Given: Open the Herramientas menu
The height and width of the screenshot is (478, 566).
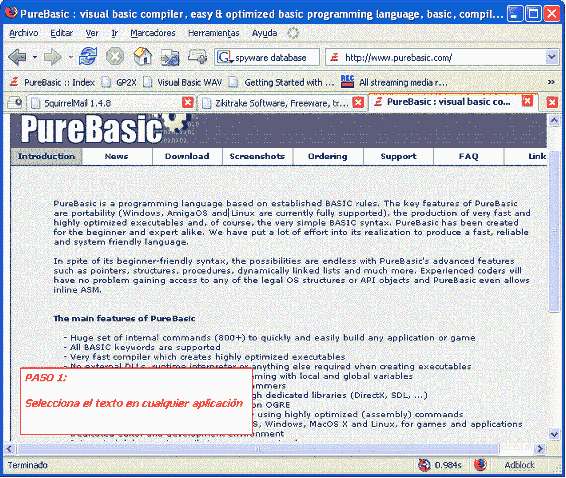Looking at the screenshot, I should point(213,33).
